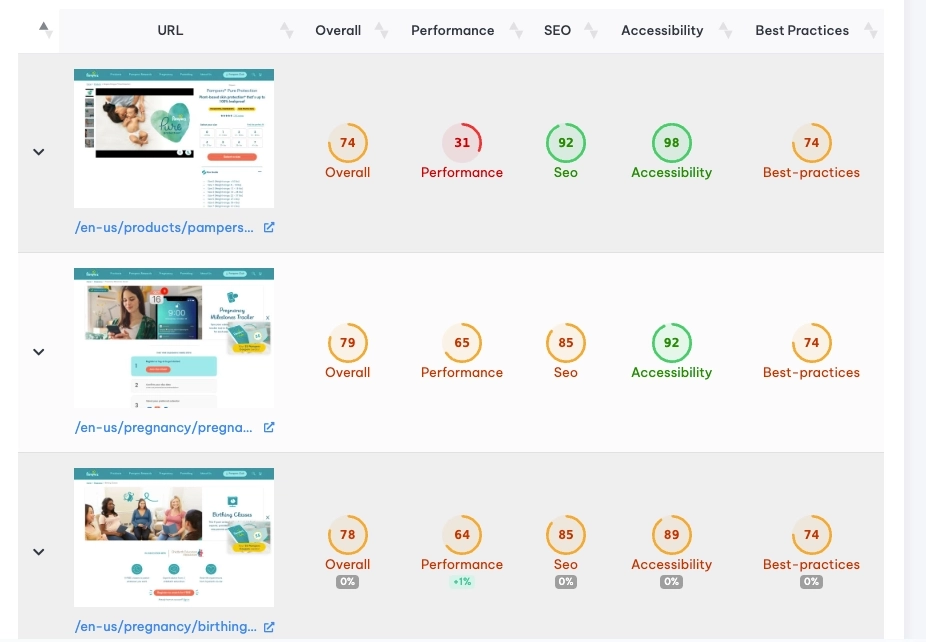926x642 pixels.
Task: Expand the pampers product row
Action: point(39,152)
